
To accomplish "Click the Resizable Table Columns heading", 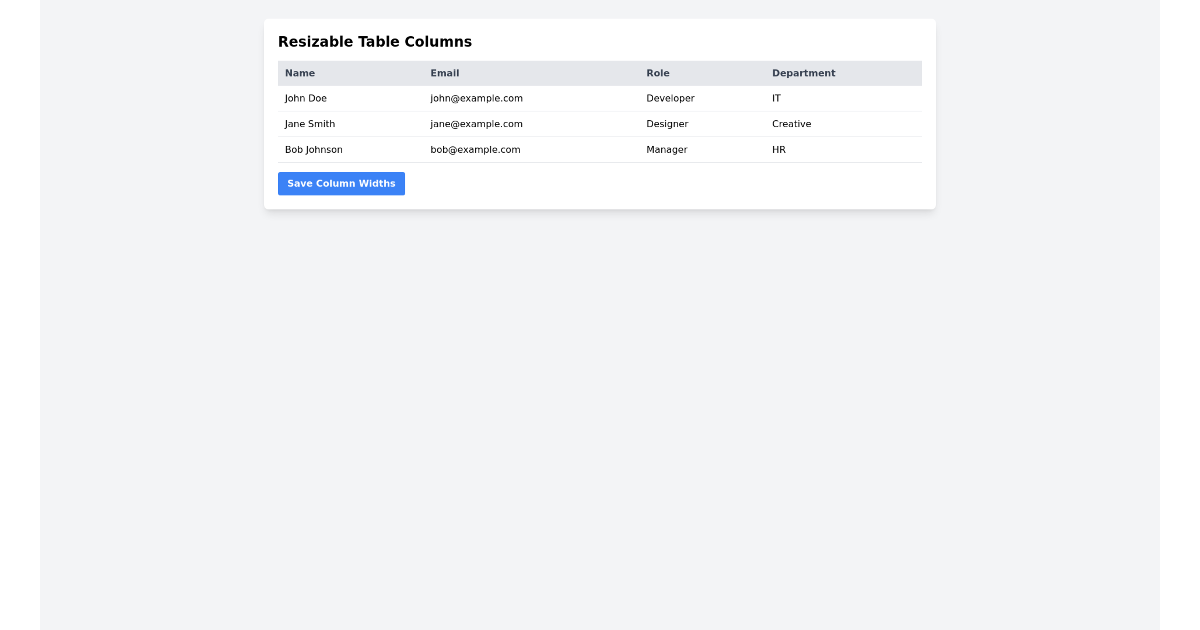I will tap(375, 41).
